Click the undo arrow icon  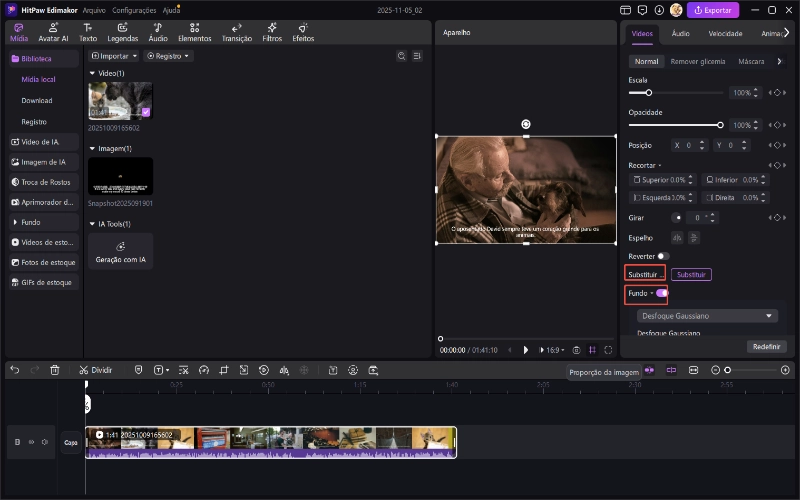click(x=15, y=370)
